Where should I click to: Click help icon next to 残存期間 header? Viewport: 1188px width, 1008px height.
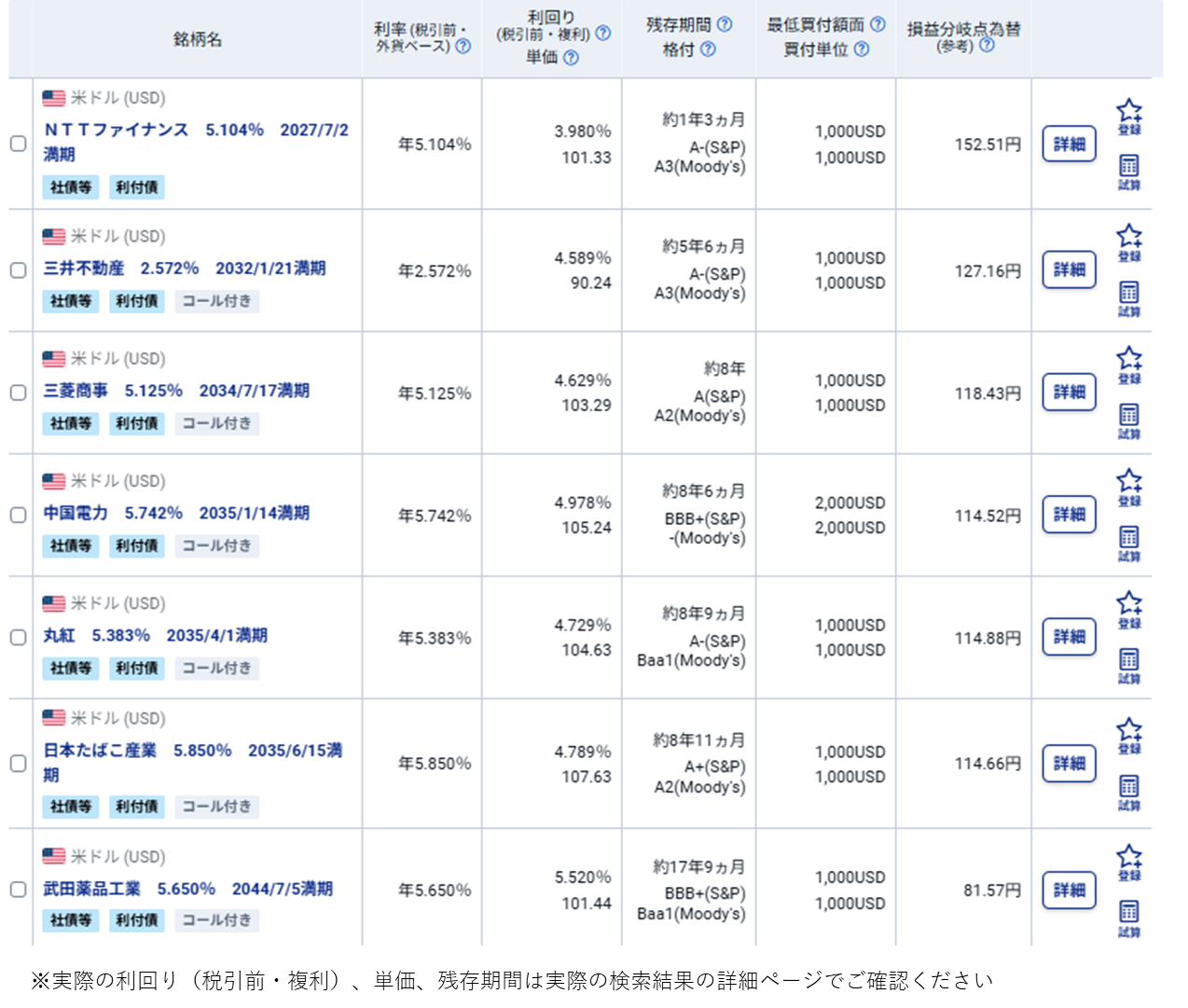pos(724,25)
